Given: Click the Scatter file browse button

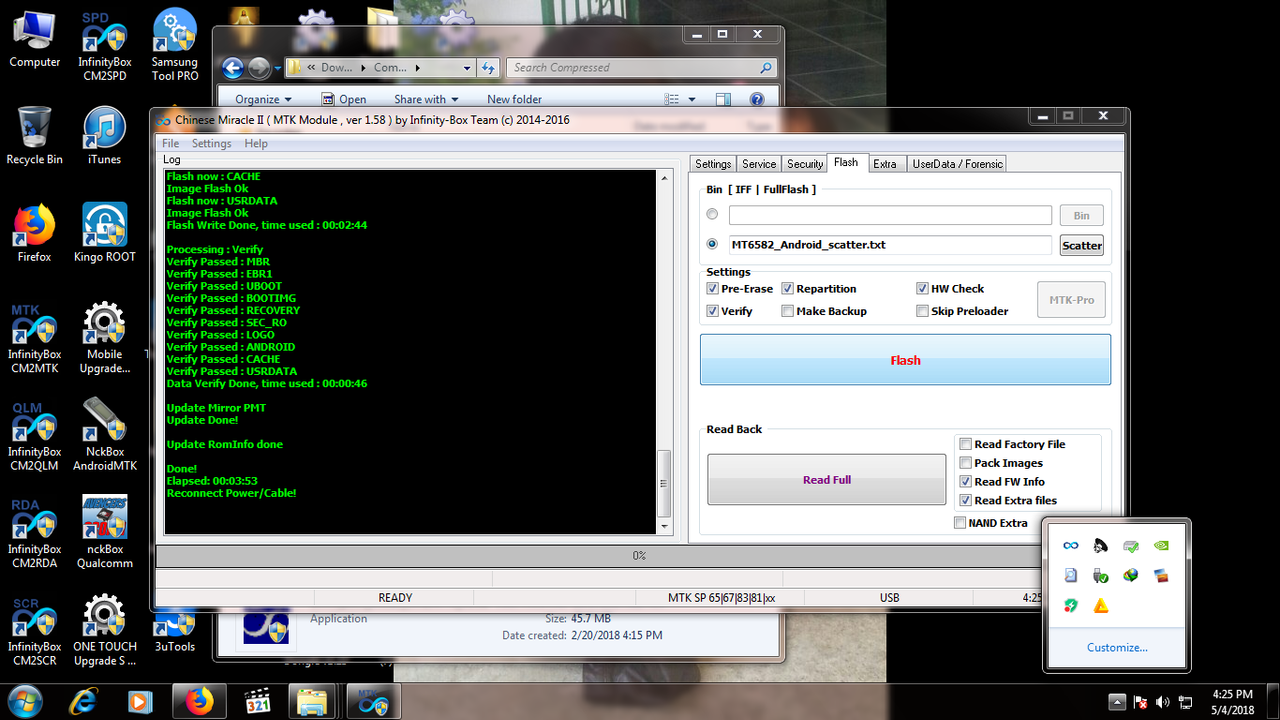Looking at the screenshot, I should click(1081, 245).
